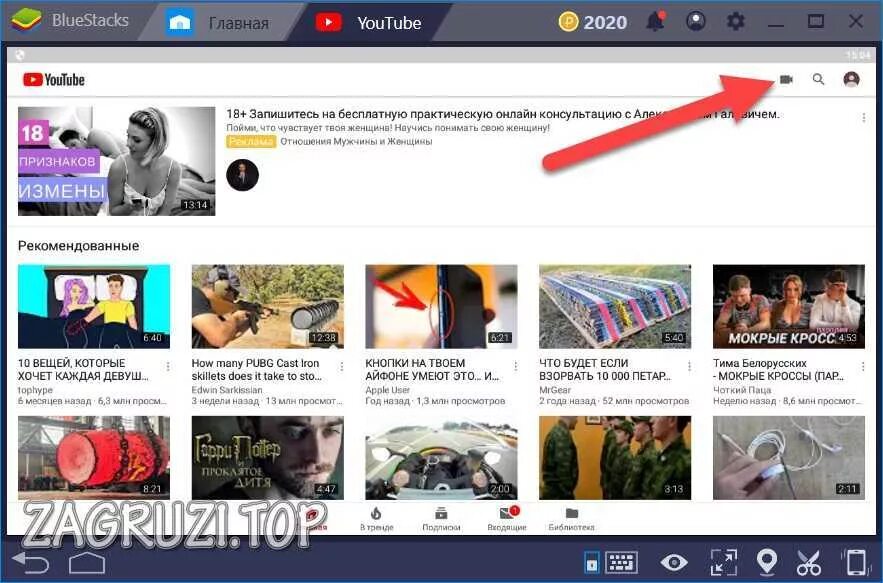Click the yellow Реклама ad label
Viewport: 883px width, 583px height.
click(x=251, y=141)
